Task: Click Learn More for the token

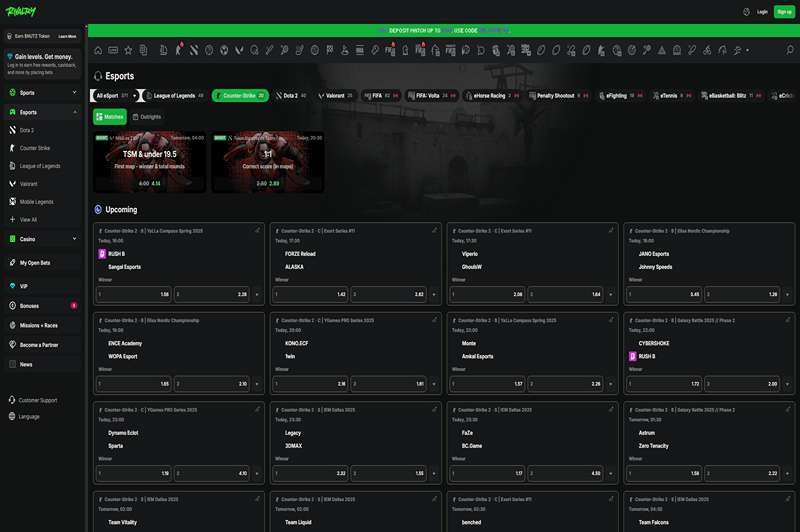Action: coord(67,36)
